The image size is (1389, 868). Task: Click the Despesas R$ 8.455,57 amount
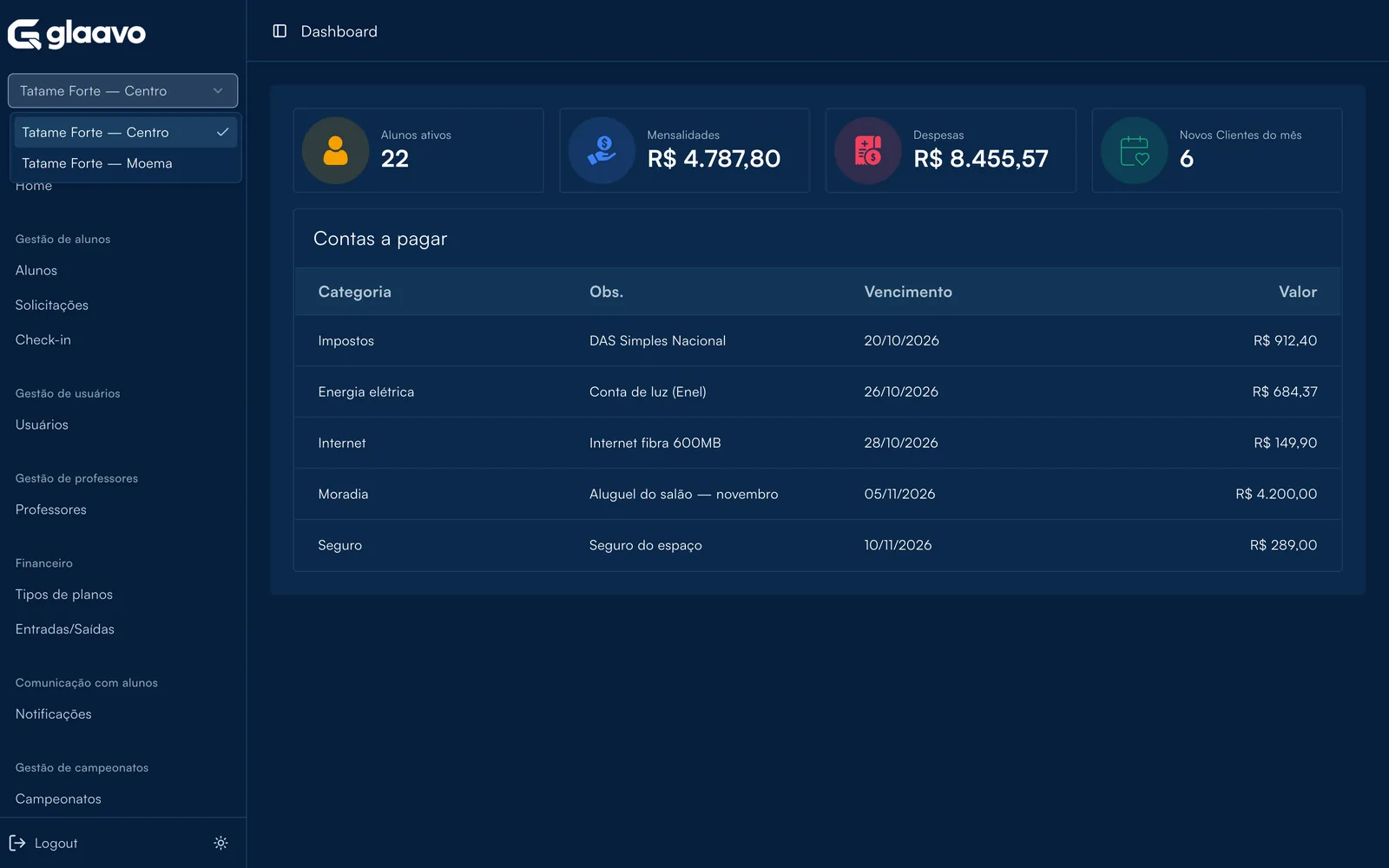click(981, 159)
